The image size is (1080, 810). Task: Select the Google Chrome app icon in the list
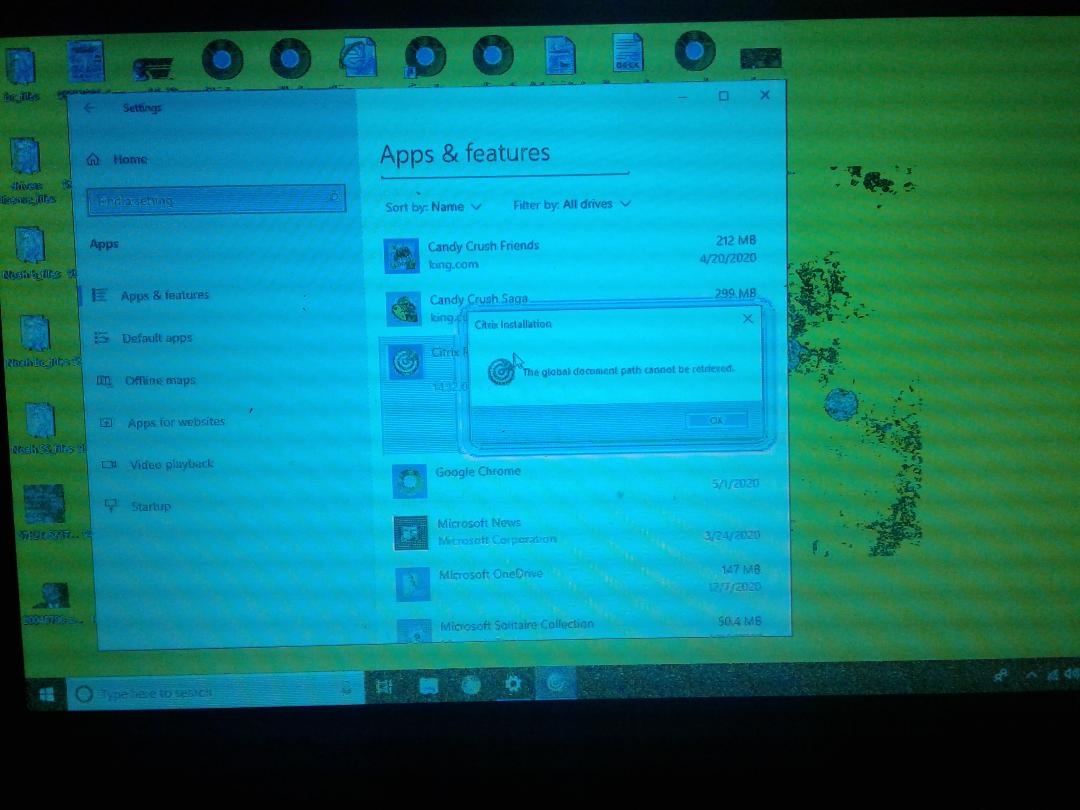pos(409,481)
